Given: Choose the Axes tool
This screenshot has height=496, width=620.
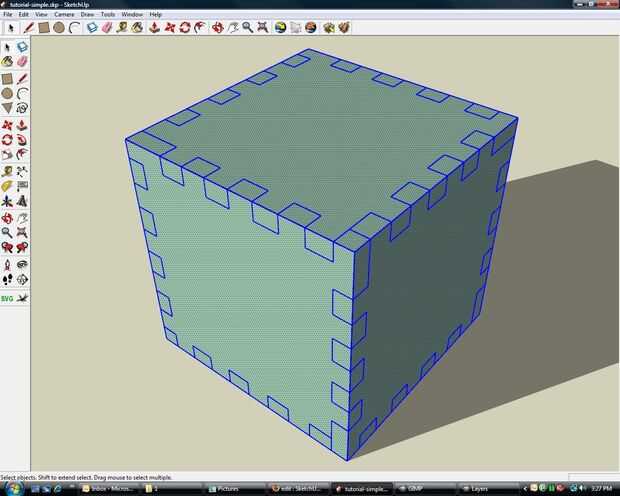Looking at the screenshot, I should (7, 202).
